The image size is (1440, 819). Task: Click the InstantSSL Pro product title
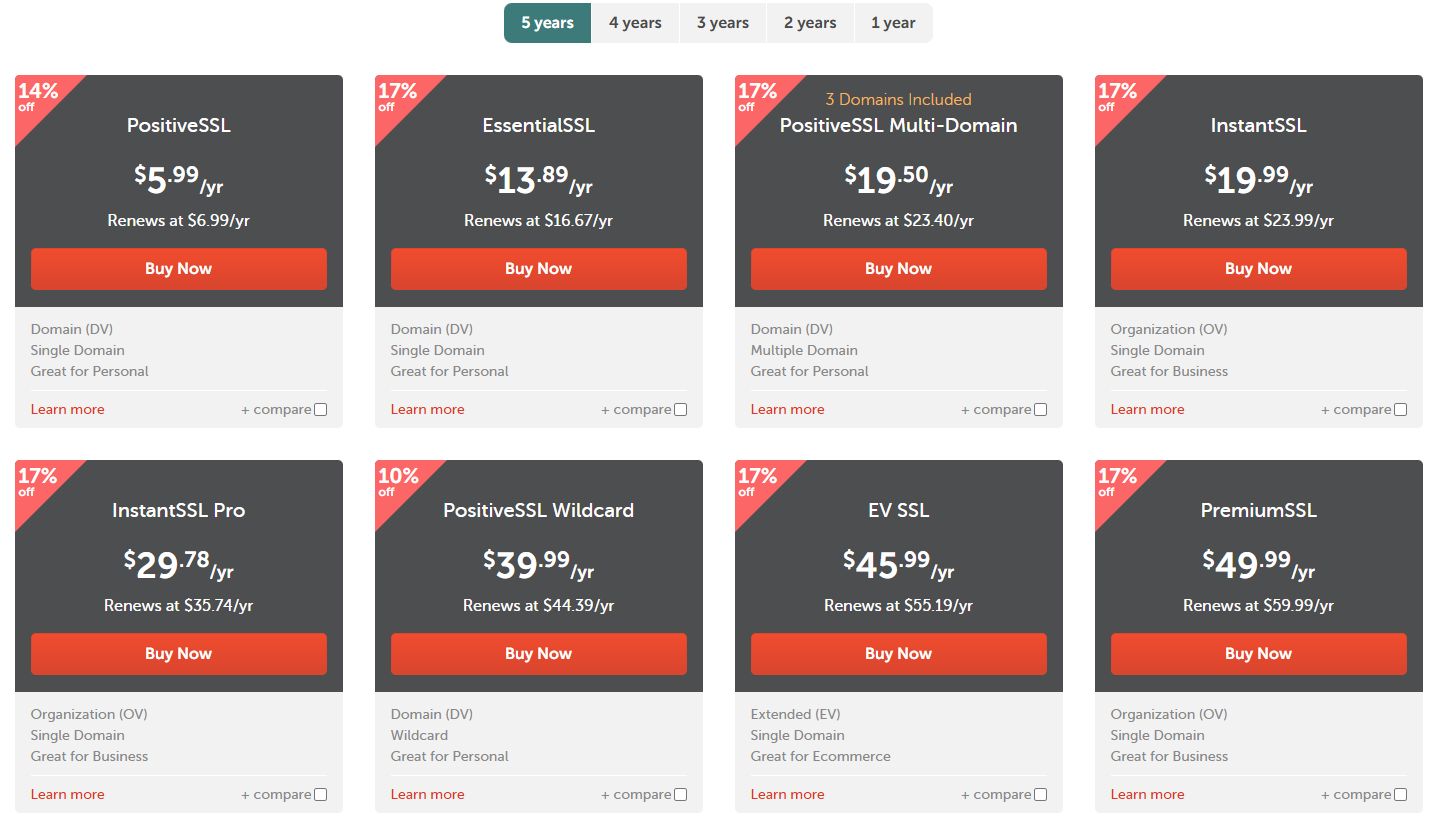(179, 510)
